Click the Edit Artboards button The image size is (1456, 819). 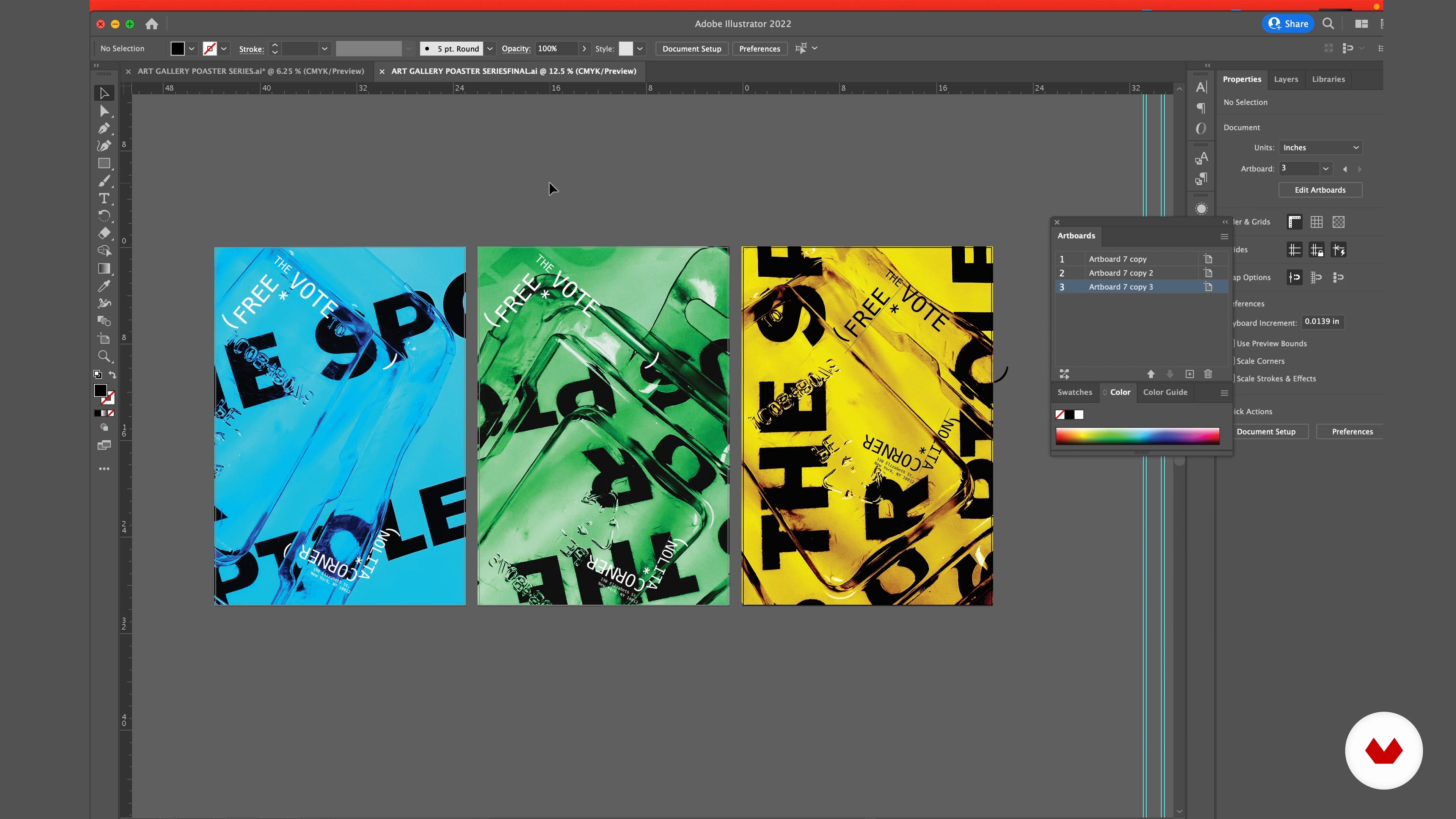coord(1320,190)
